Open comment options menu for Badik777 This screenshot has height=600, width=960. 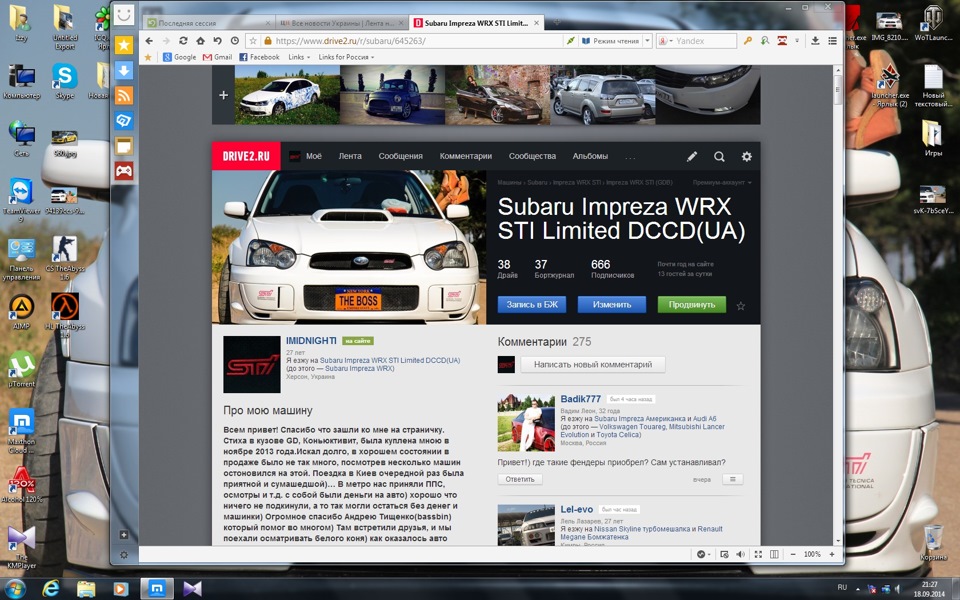[x=732, y=479]
